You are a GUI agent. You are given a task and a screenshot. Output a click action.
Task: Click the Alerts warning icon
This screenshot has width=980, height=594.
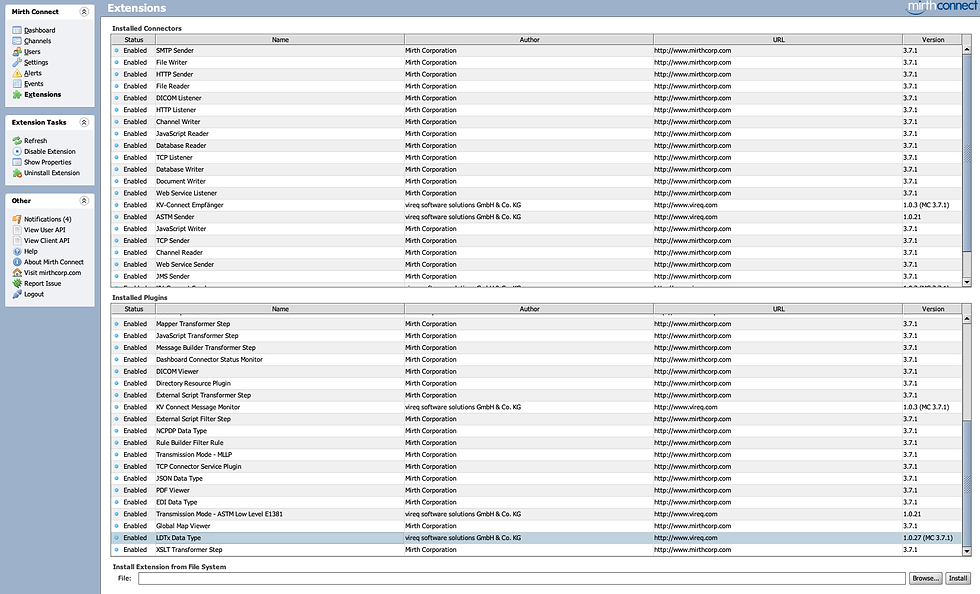(x=17, y=73)
